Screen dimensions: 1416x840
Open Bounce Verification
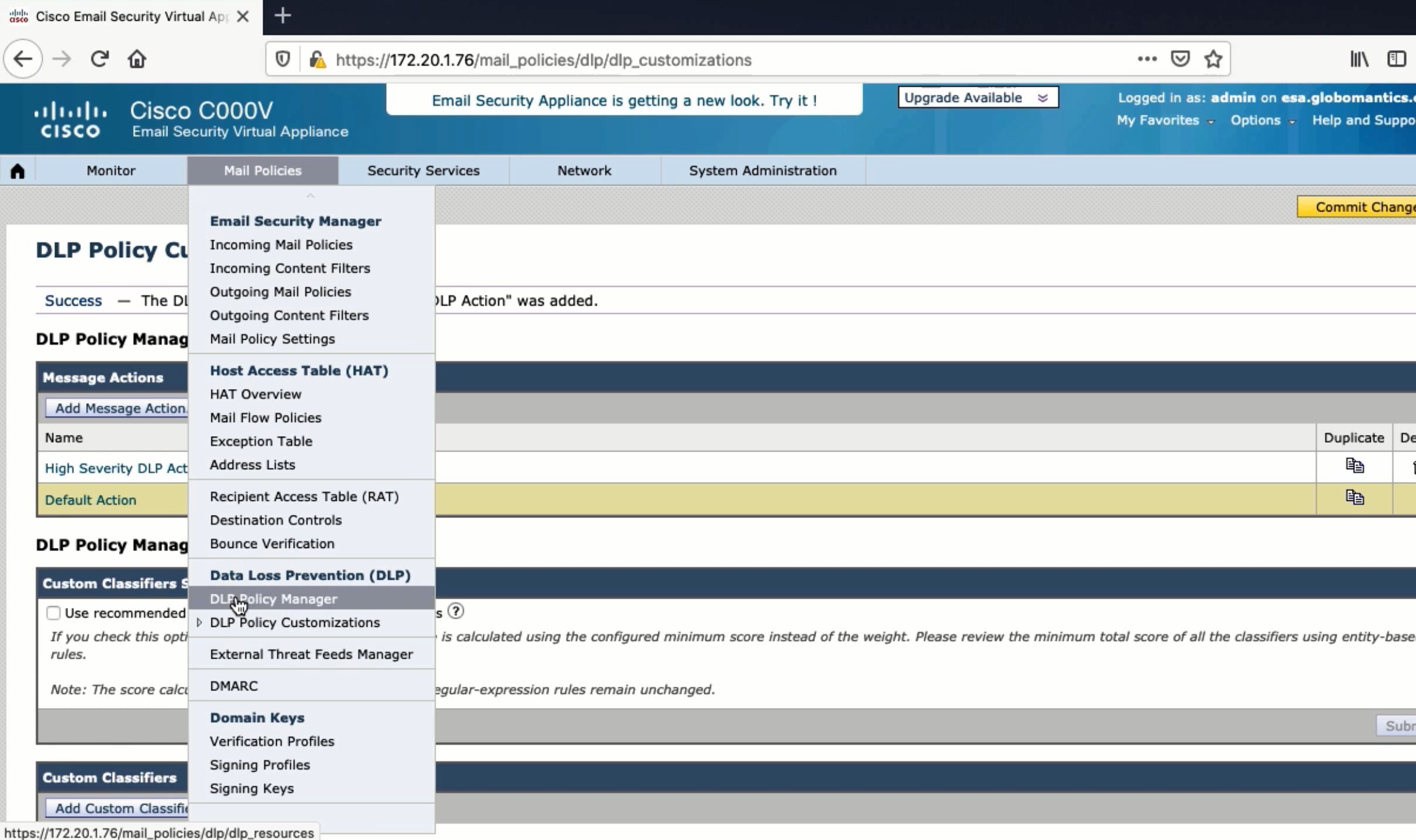(x=272, y=543)
